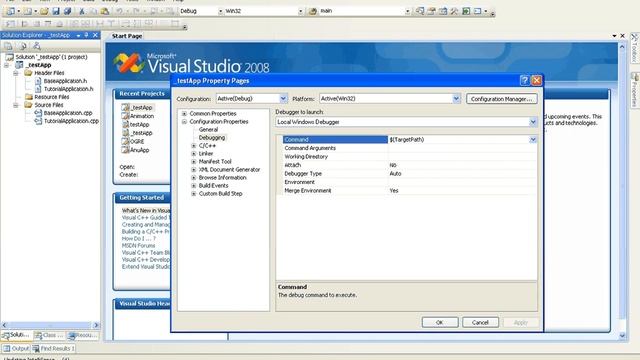Click the New Project toolbar icon
Image resolution: width=640 pixels, height=360 pixels.
11,11
